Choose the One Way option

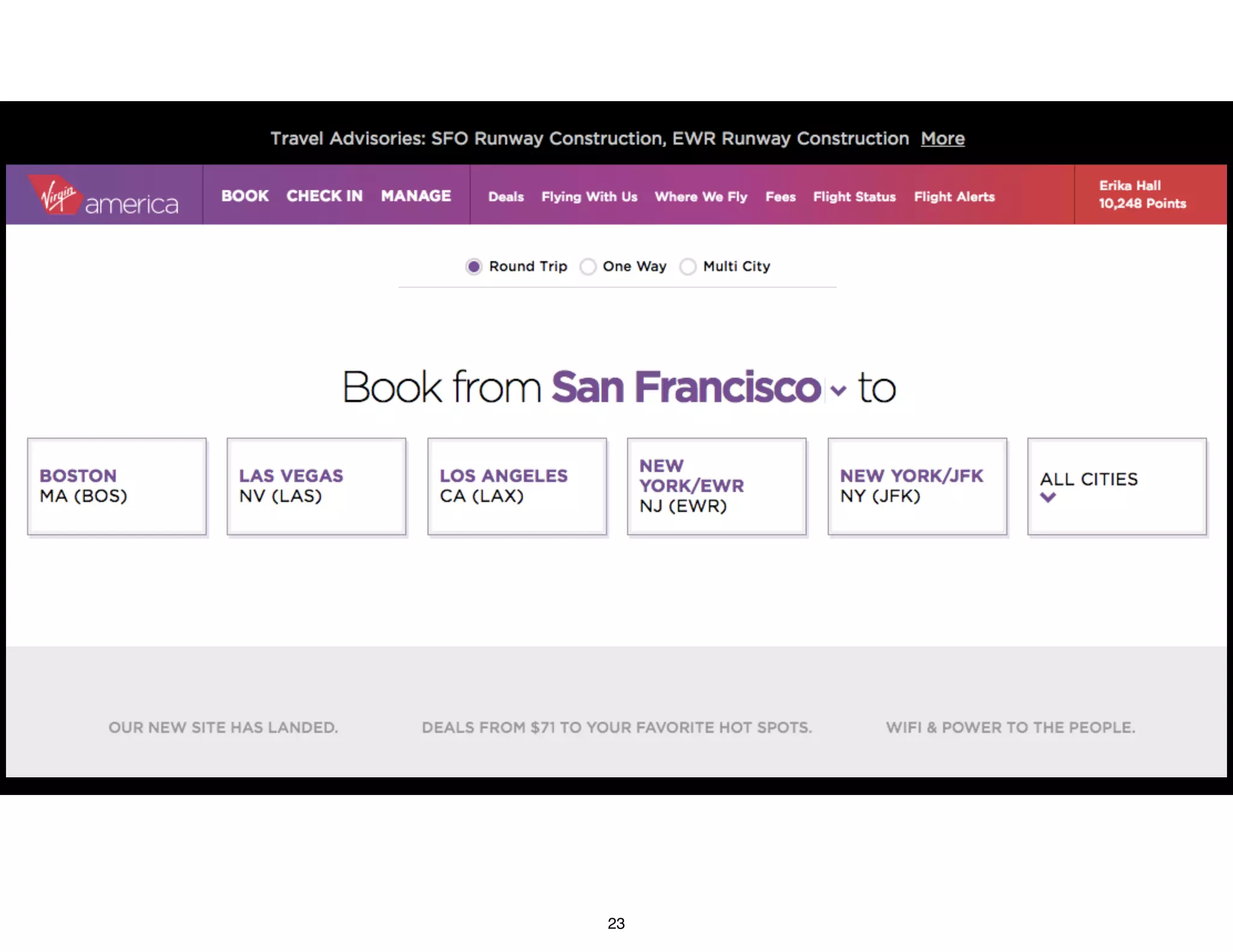(x=588, y=267)
